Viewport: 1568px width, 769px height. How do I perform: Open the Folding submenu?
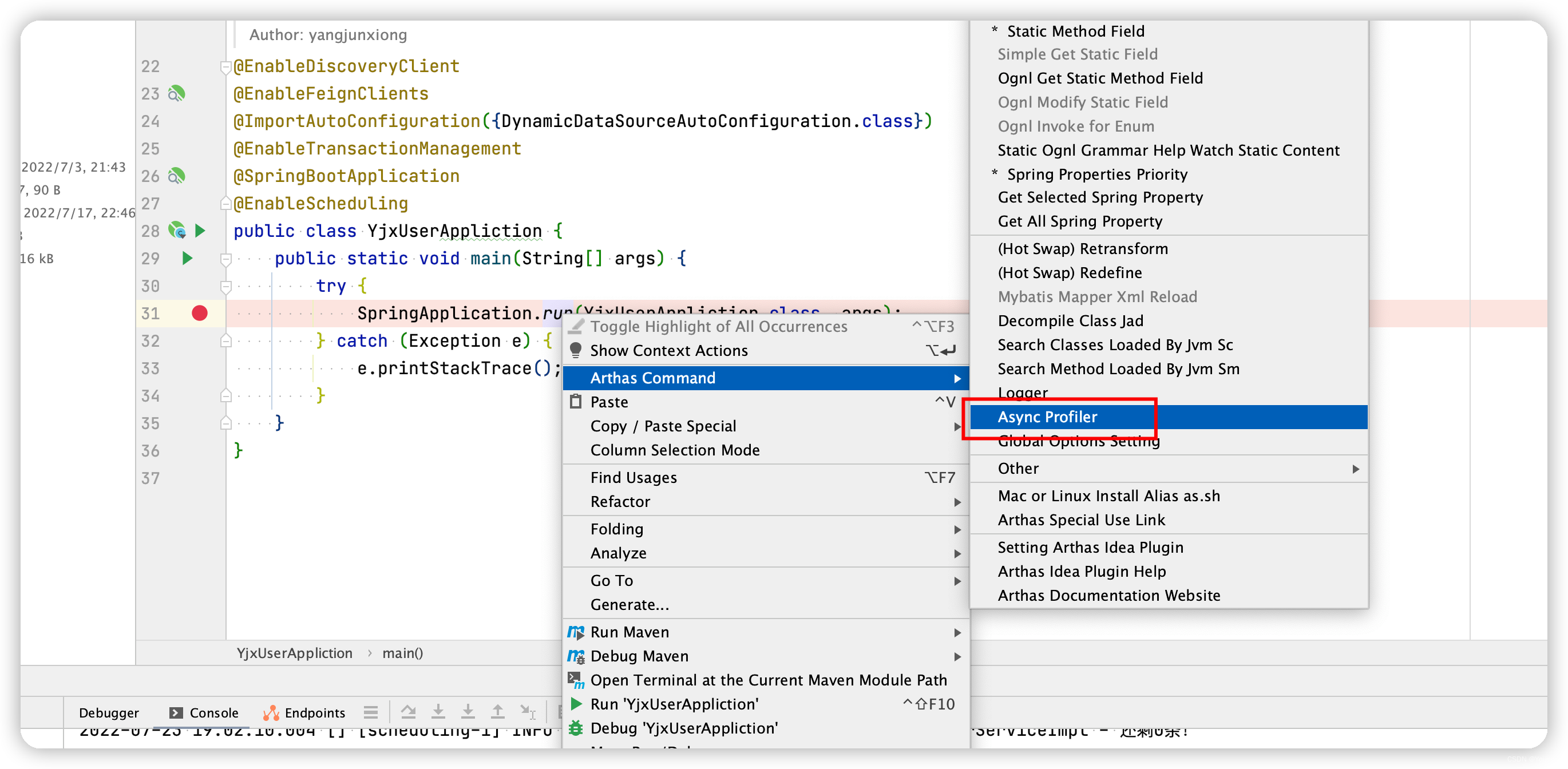[x=766, y=529]
